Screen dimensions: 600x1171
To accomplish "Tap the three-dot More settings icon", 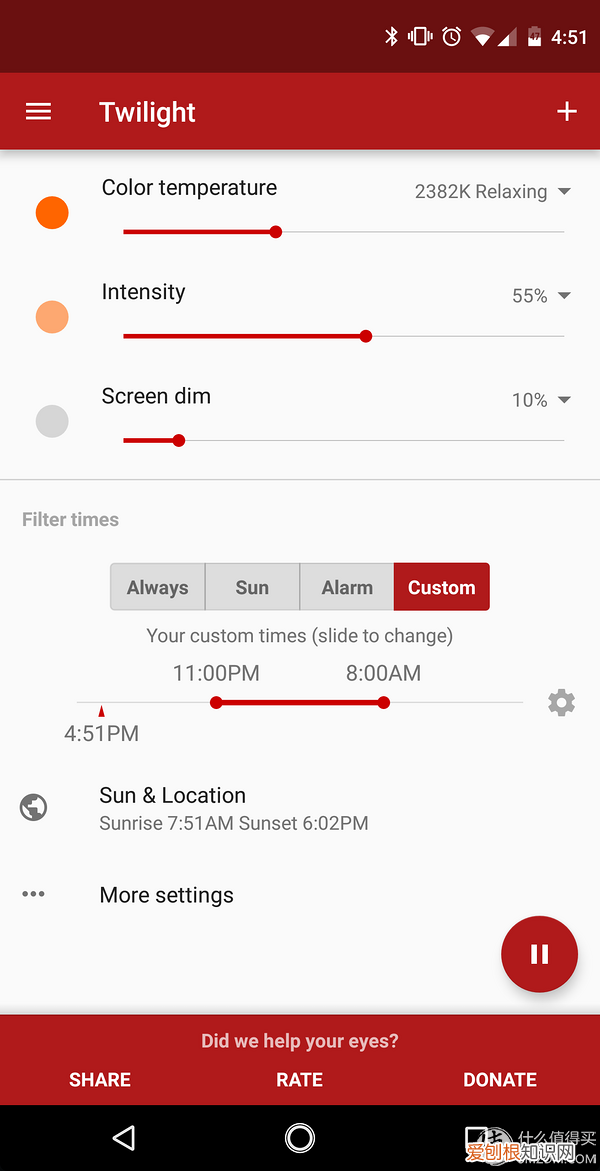I will [34, 894].
